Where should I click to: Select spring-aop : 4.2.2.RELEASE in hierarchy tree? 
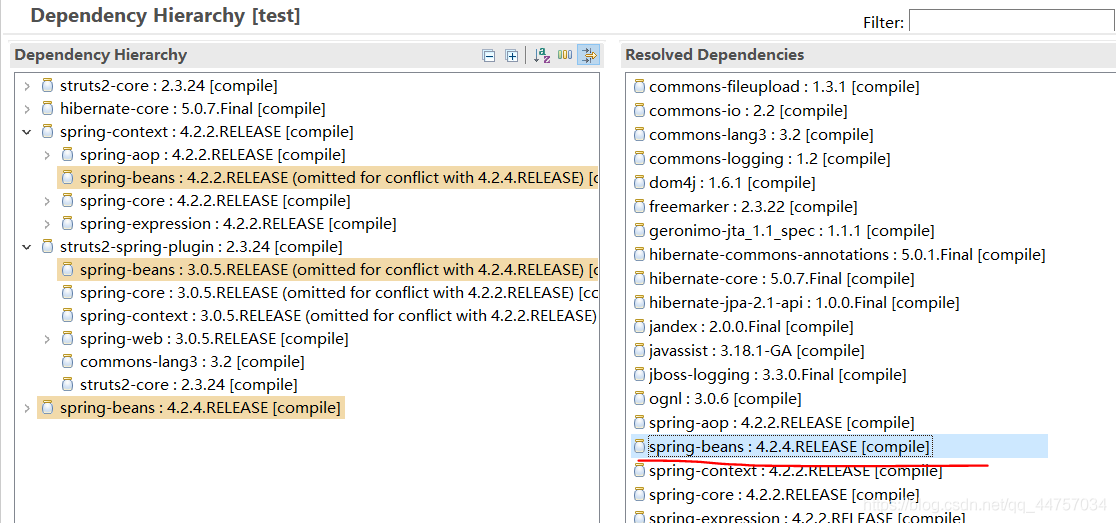(212, 154)
